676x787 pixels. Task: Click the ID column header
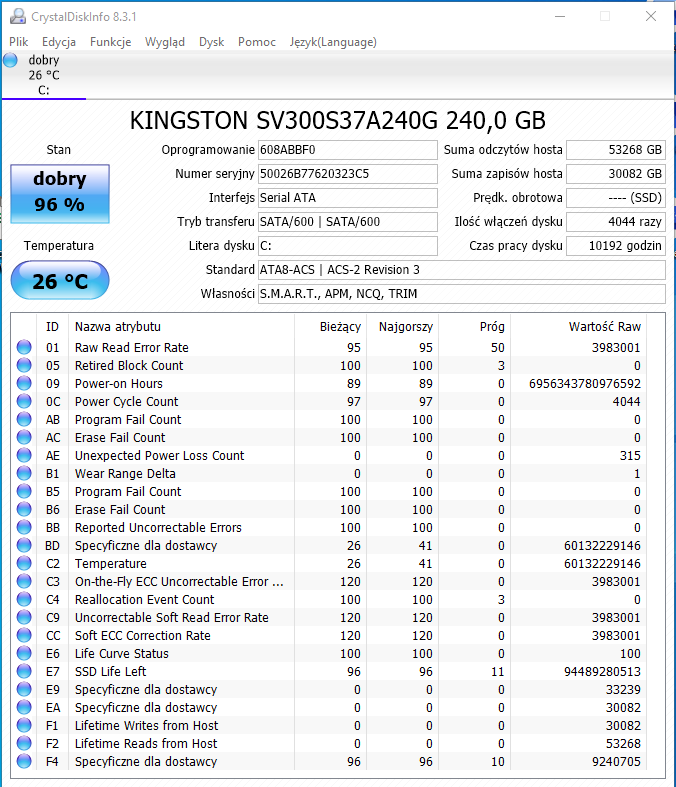point(52,327)
